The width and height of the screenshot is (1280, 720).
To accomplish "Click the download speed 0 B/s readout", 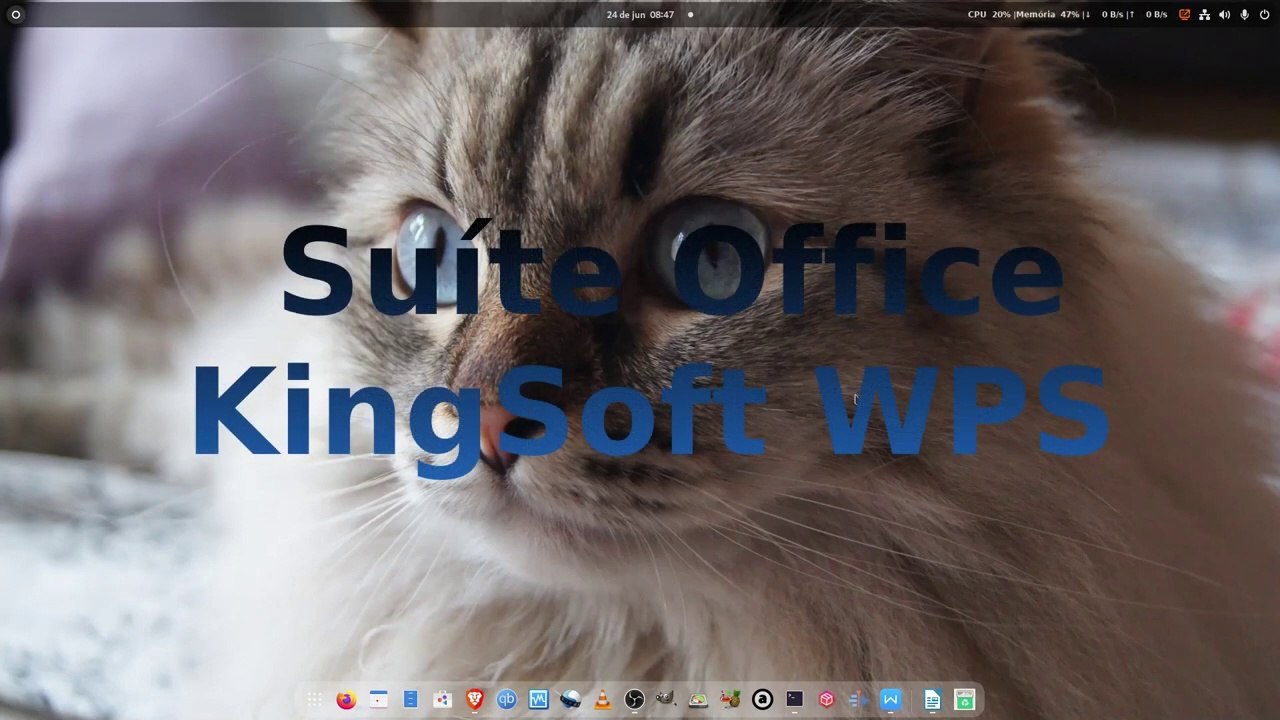I will point(1113,15).
